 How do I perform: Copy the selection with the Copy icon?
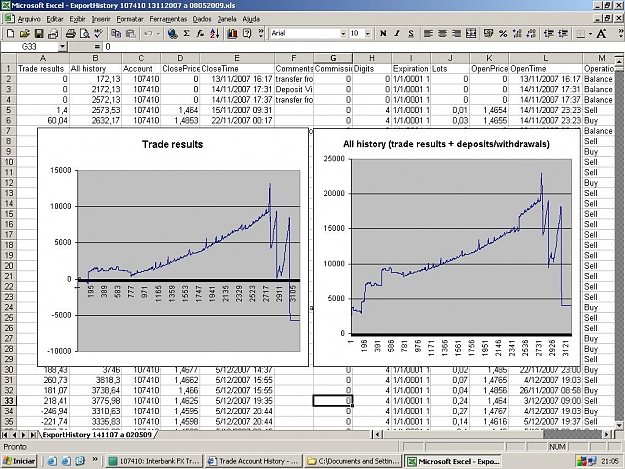coord(116,34)
